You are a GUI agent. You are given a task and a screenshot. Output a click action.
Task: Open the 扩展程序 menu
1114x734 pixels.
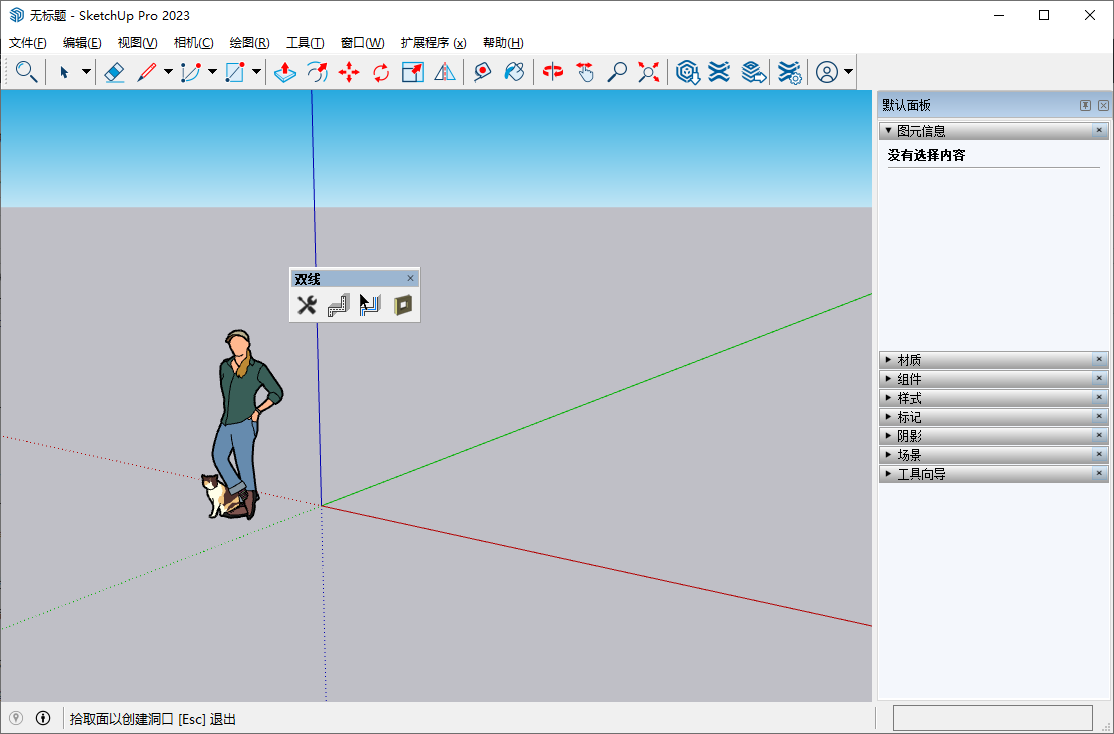[433, 43]
